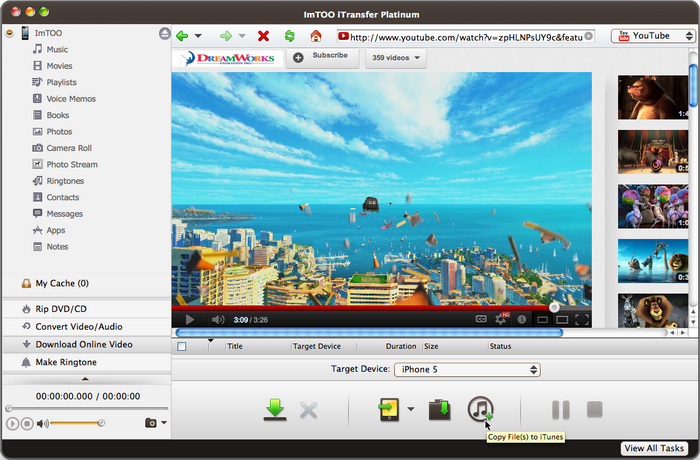This screenshot has height=460, width=700.
Task: Open snapshot camera options arrow
Action: tap(164, 422)
